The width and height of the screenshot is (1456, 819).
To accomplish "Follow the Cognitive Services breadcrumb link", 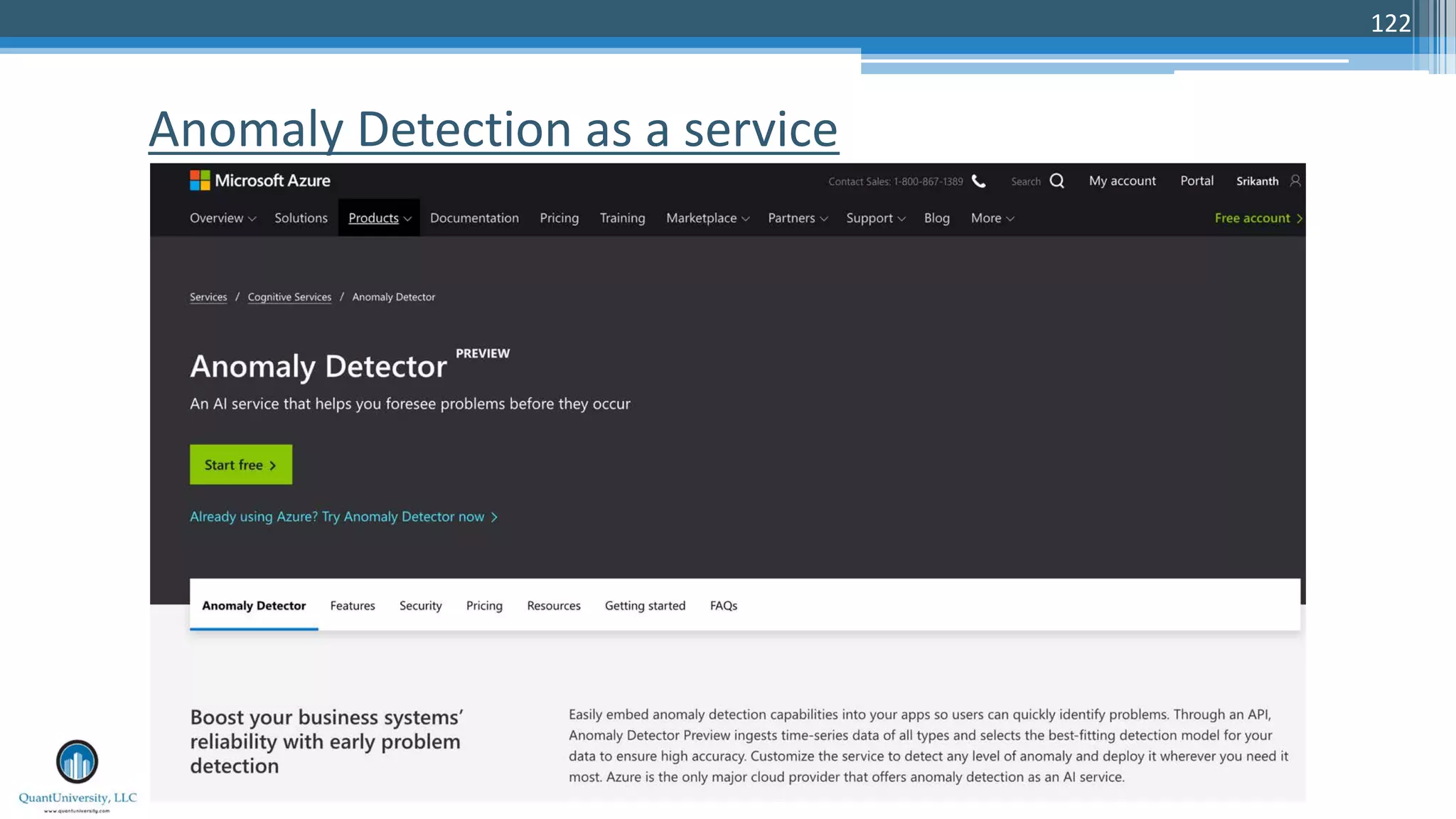I will (289, 297).
